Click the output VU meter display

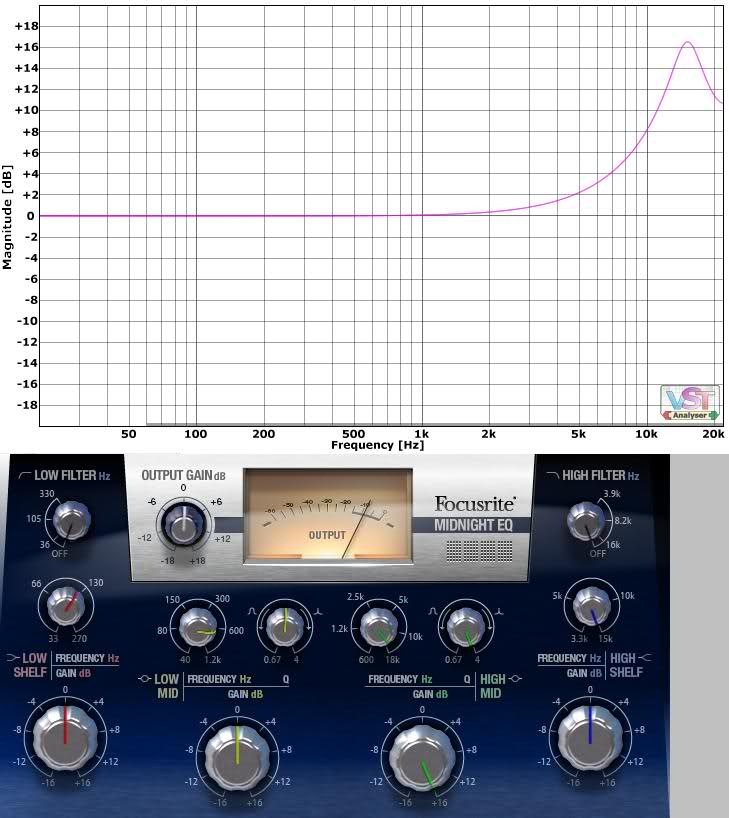[x=328, y=516]
